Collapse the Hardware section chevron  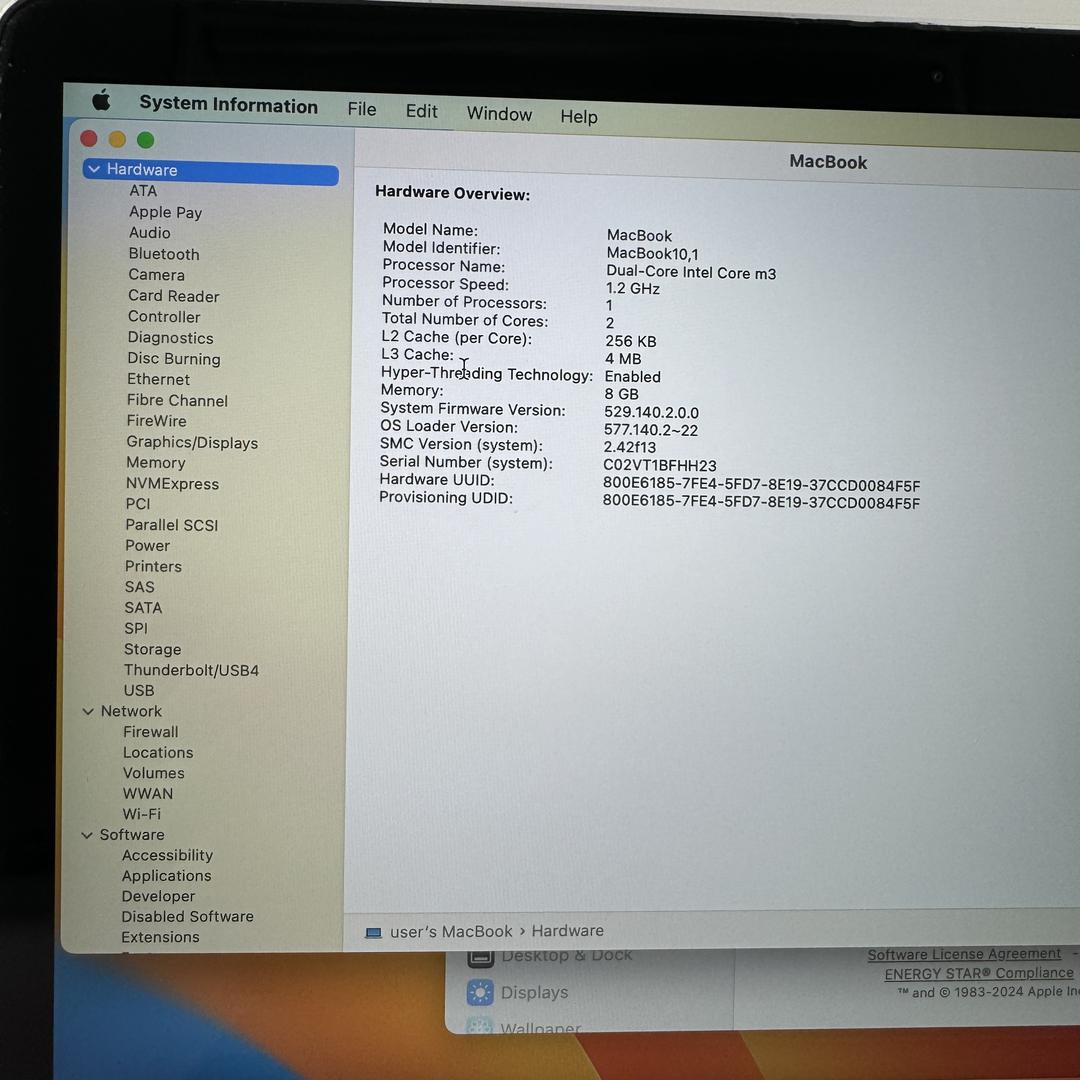(94, 169)
